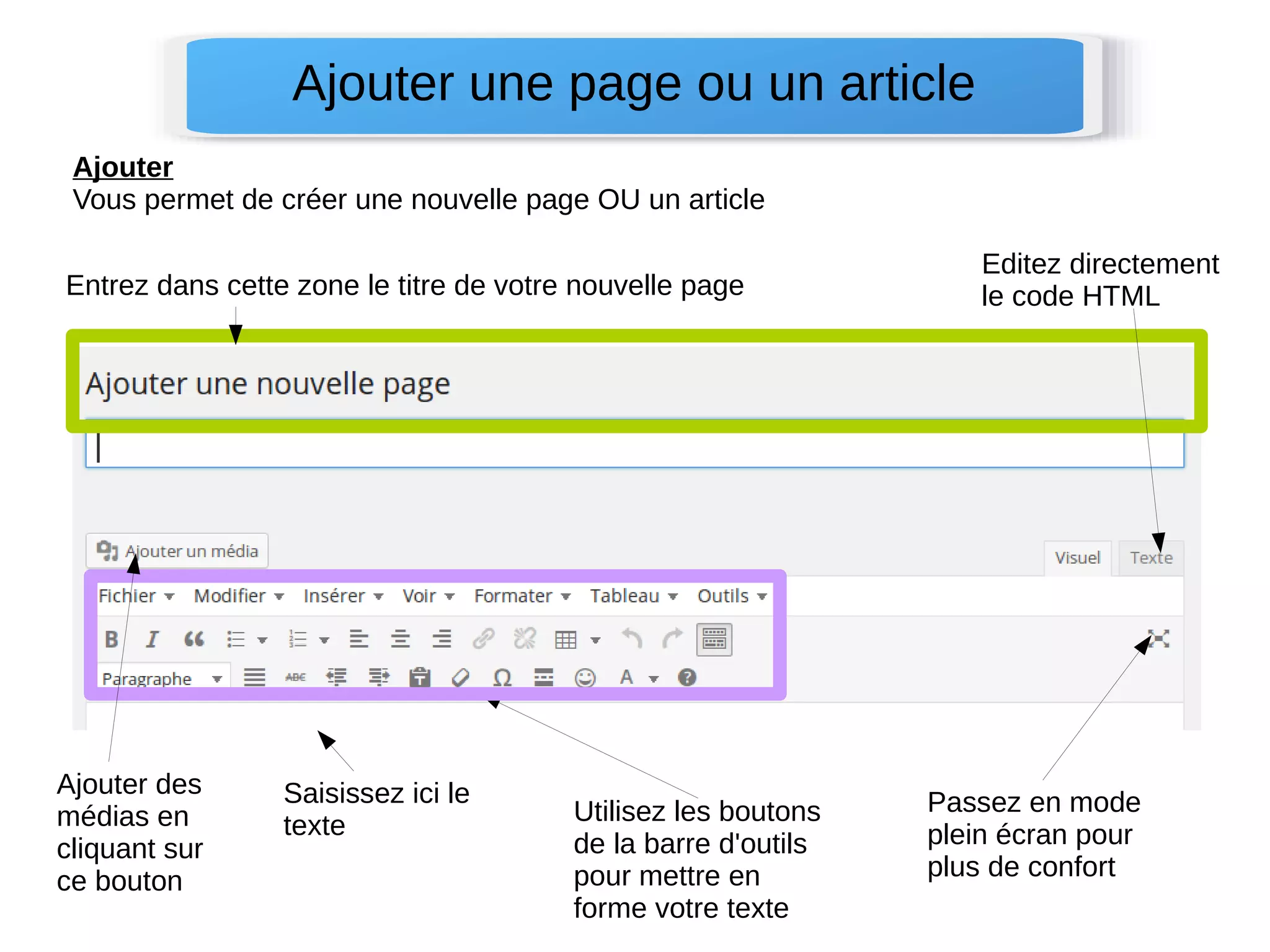The width and height of the screenshot is (1270, 952).
Task: Insert special character Omega icon
Action: pos(502,677)
